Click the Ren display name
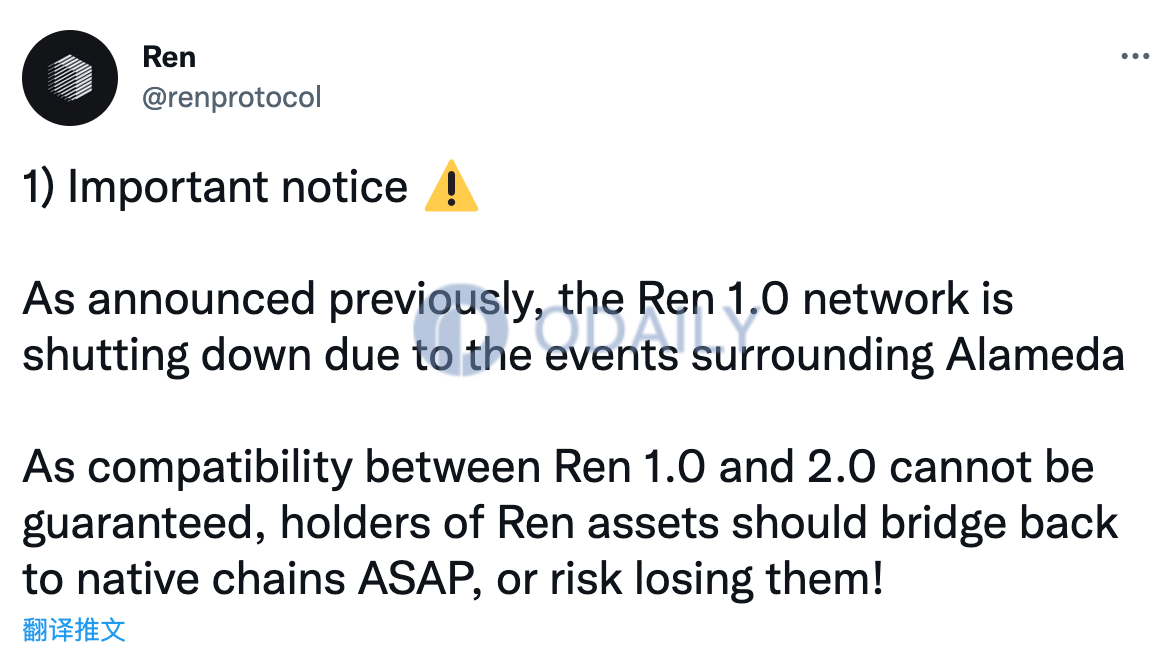 click(x=169, y=57)
